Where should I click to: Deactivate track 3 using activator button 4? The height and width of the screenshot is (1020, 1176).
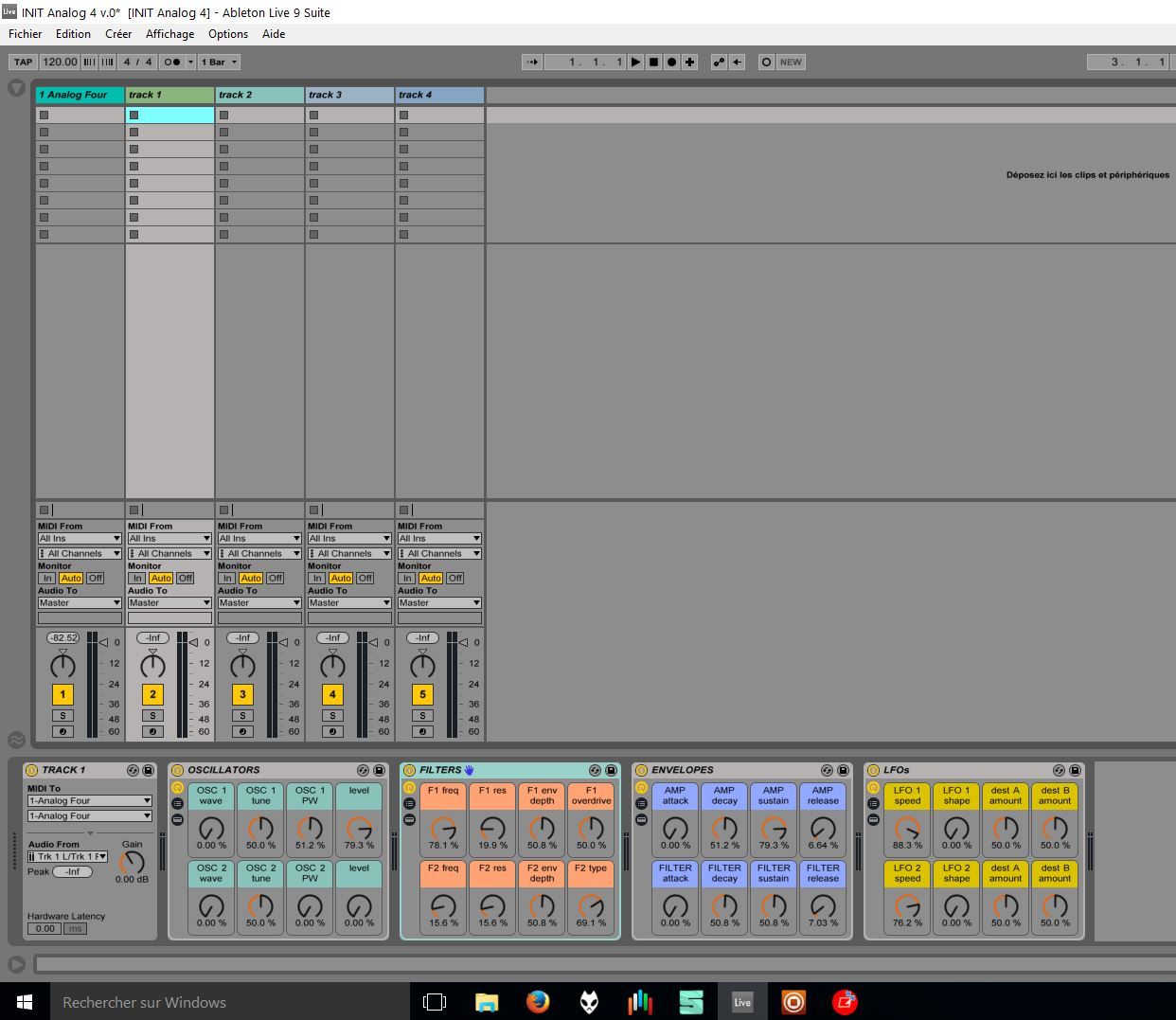332,694
